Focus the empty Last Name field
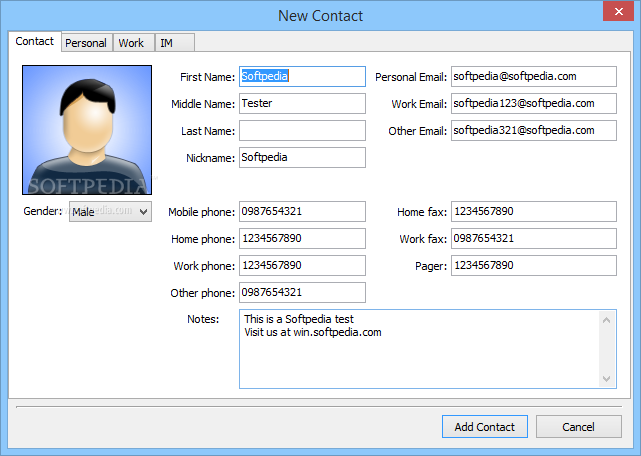This screenshot has height=456, width=641. pos(303,130)
